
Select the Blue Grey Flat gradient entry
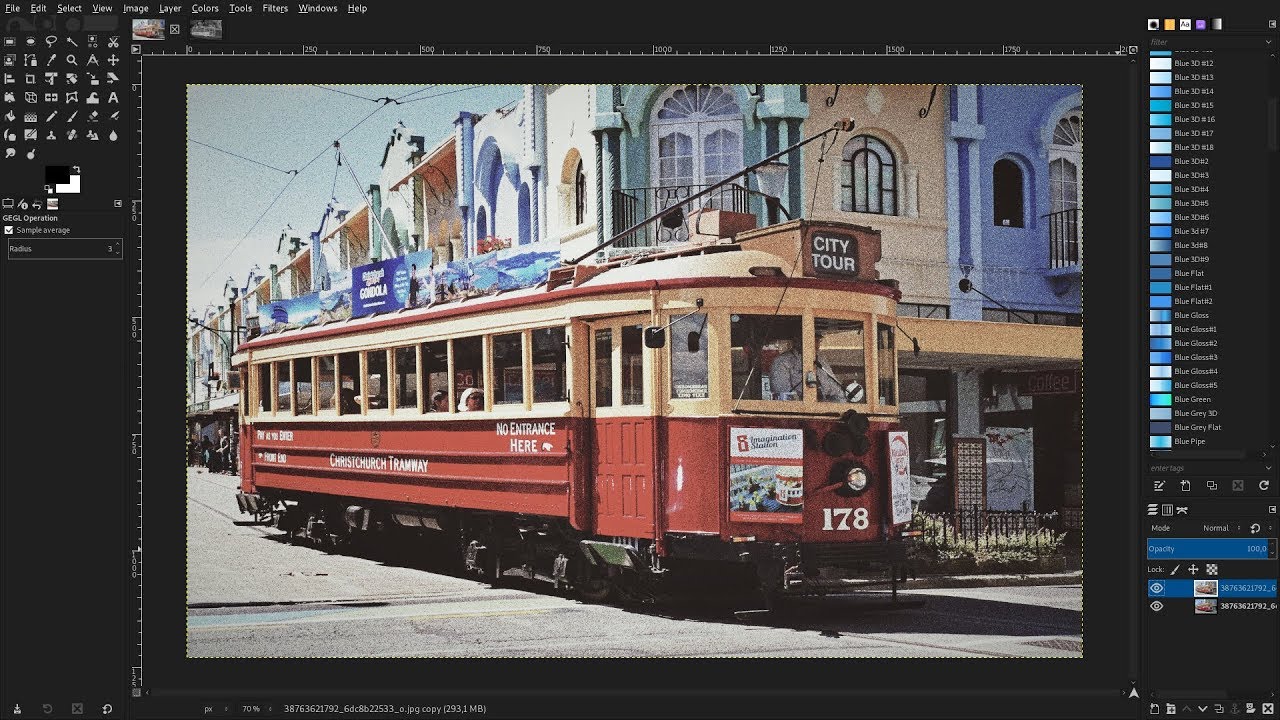[x=1199, y=427]
